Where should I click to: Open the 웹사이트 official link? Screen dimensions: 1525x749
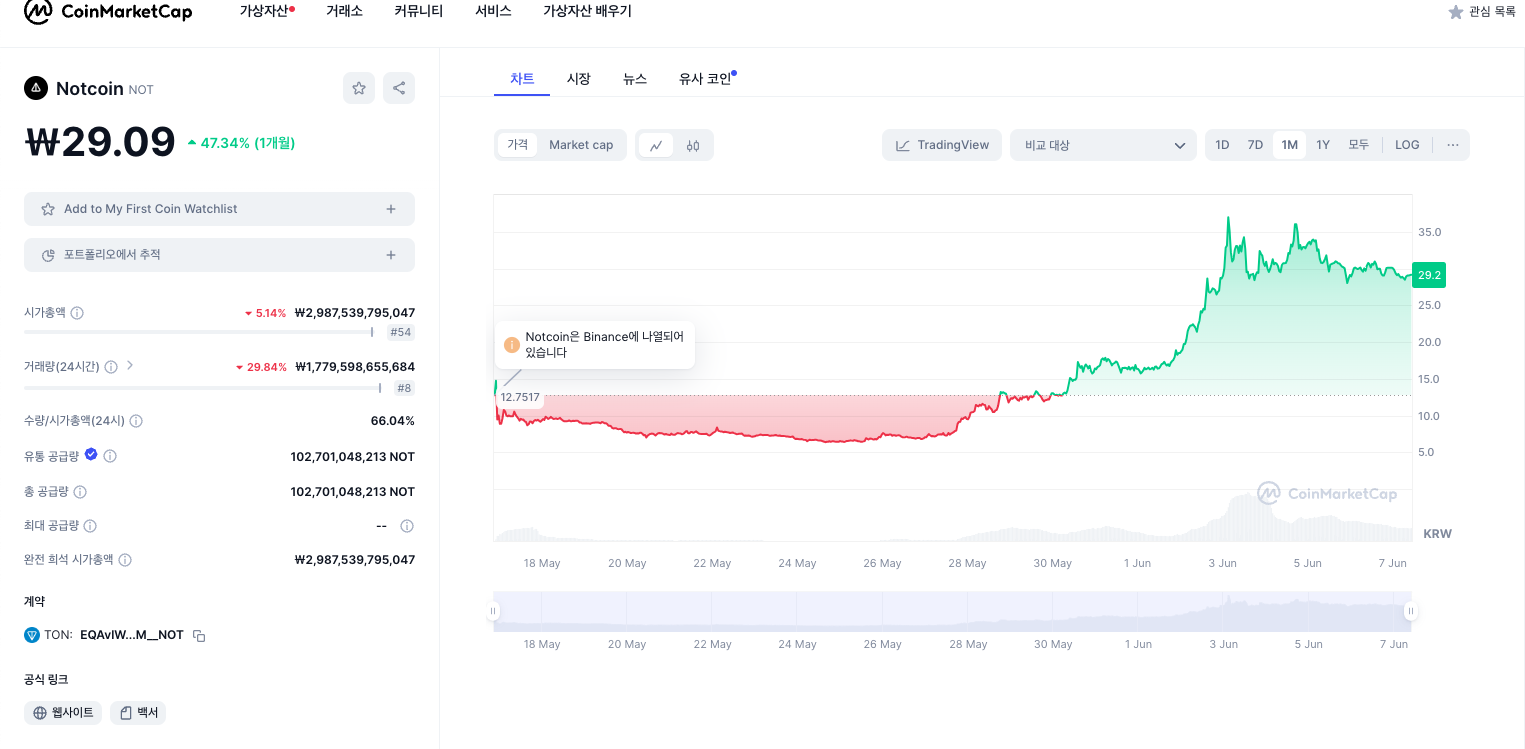pos(63,713)
